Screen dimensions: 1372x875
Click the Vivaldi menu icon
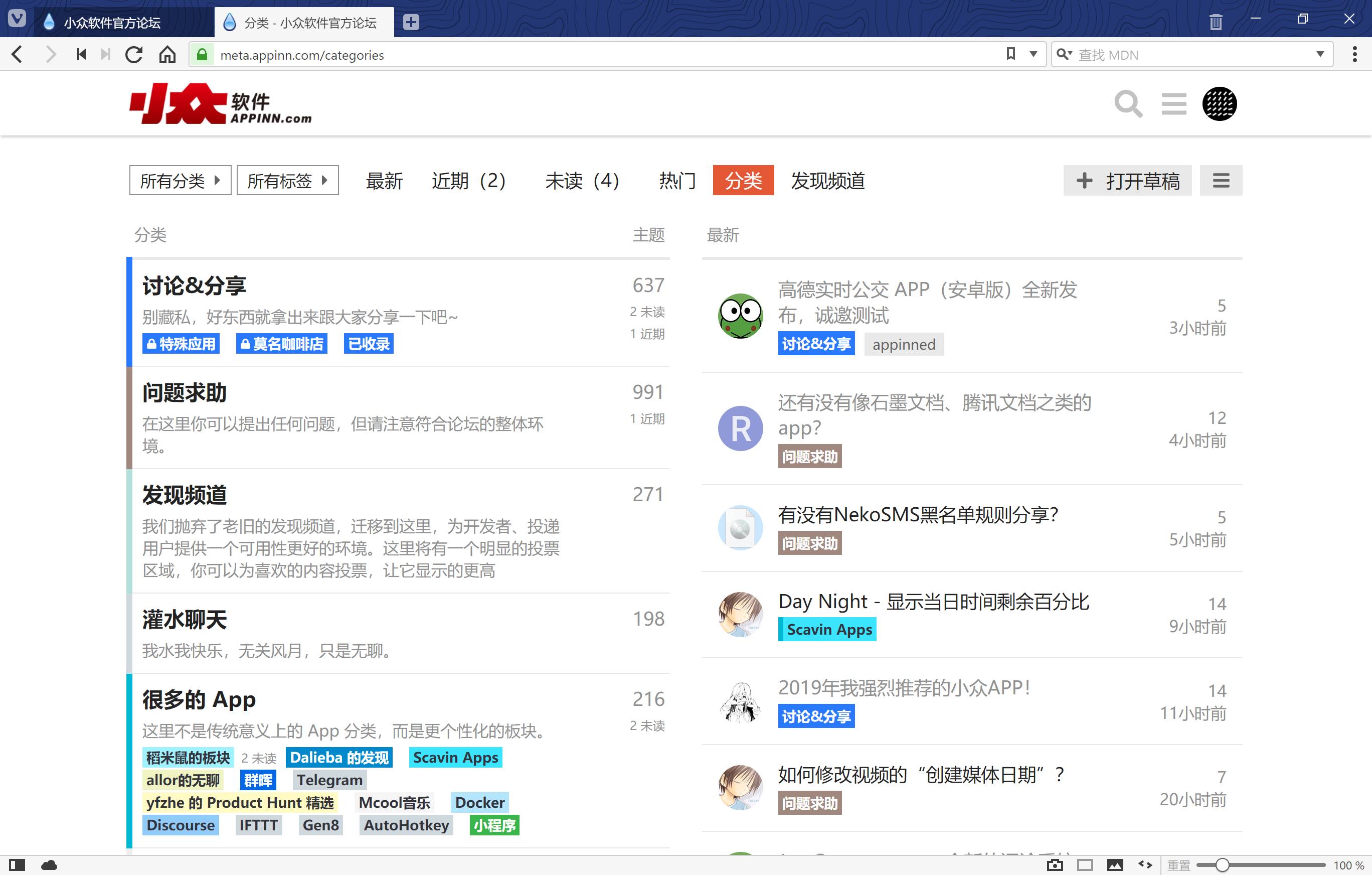17,19
